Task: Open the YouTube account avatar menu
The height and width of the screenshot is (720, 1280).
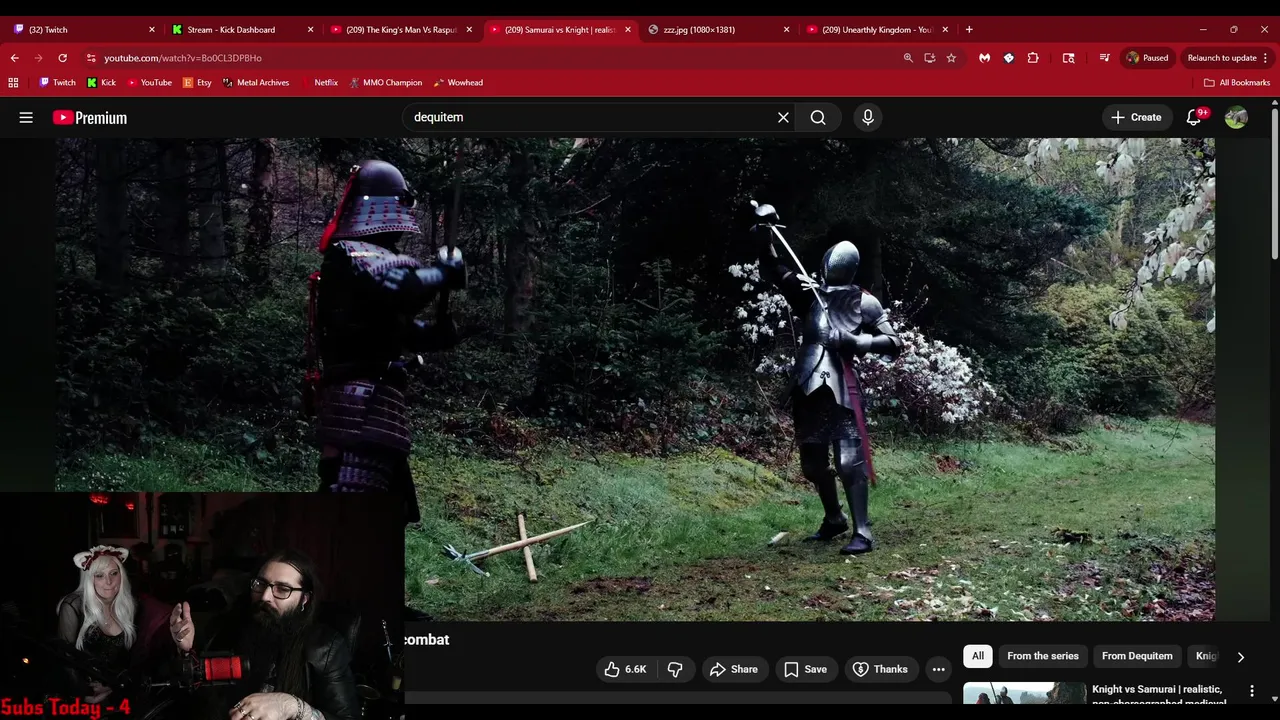Action: click(x=1236, y=117)
